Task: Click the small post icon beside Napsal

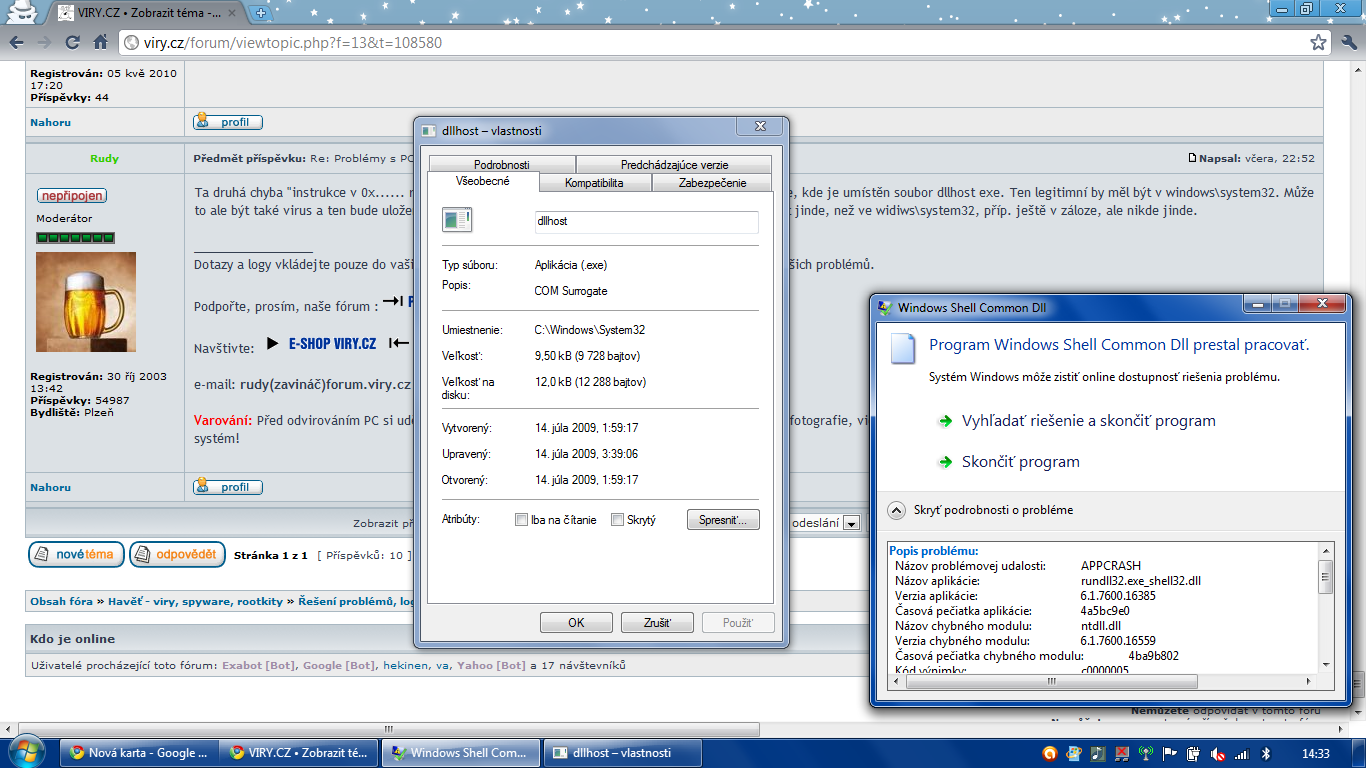Action: pos(1192,158)
